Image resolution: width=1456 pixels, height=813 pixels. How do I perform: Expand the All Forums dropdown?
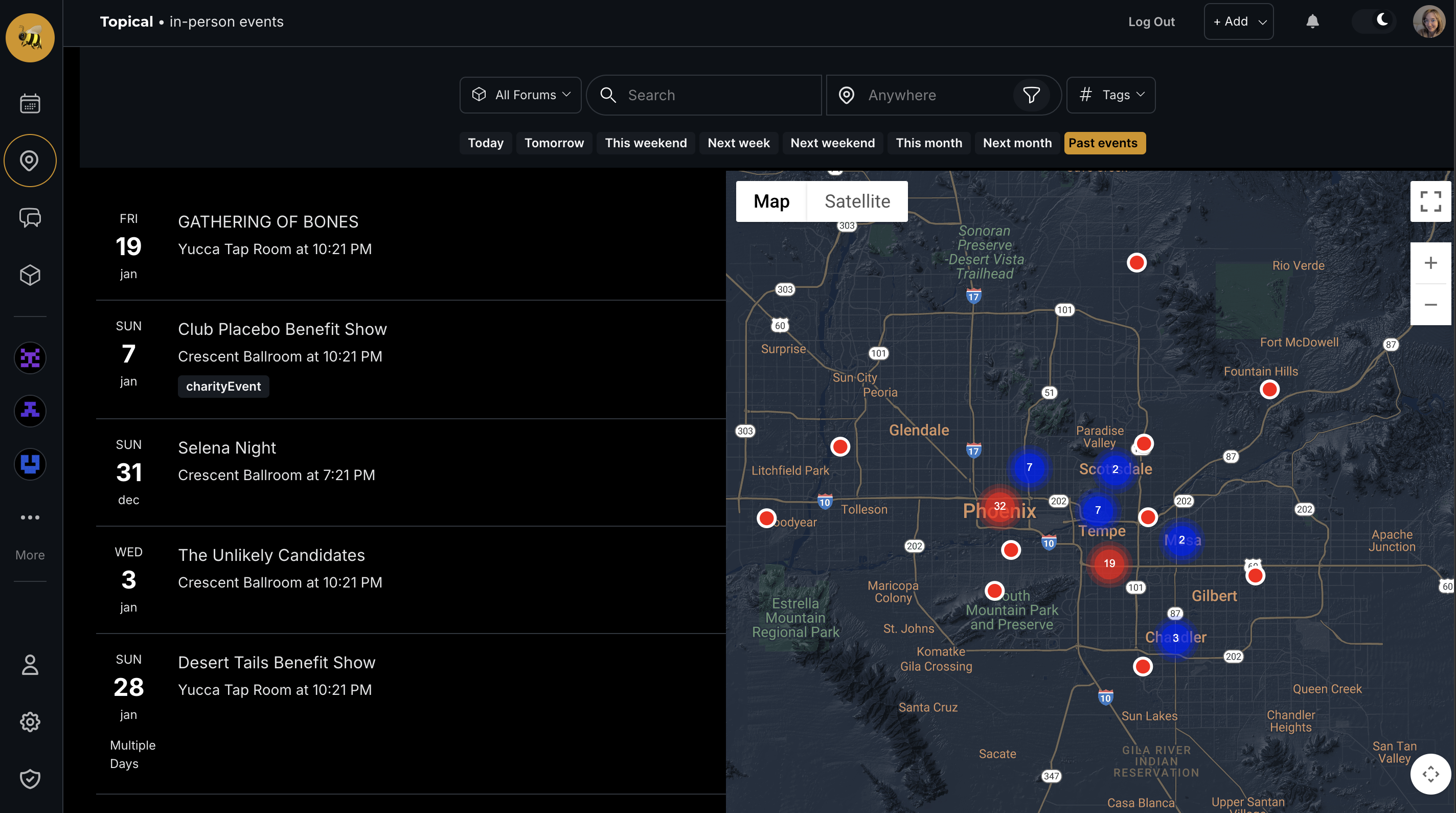pyautogui.click(x=520, y=95)
